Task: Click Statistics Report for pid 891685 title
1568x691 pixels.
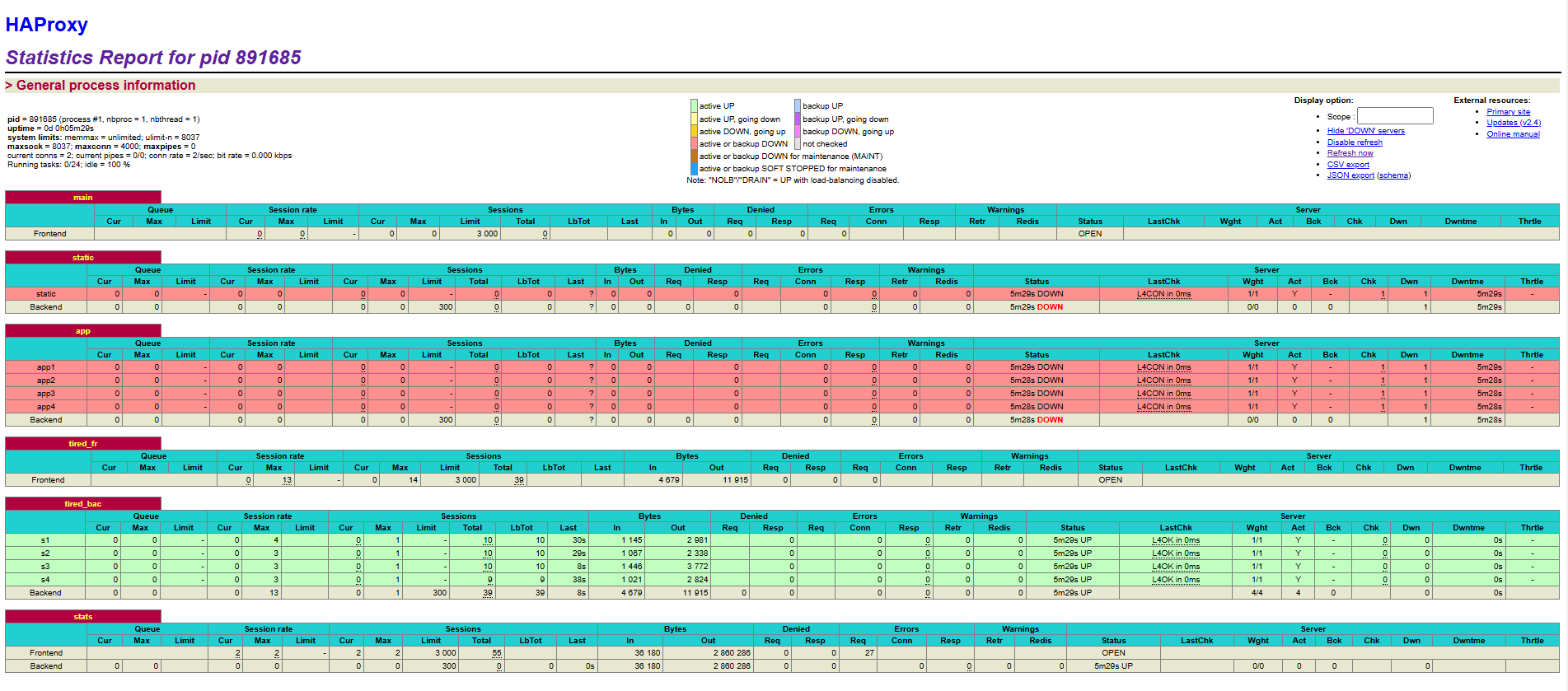Action: [x=153, y=58]
